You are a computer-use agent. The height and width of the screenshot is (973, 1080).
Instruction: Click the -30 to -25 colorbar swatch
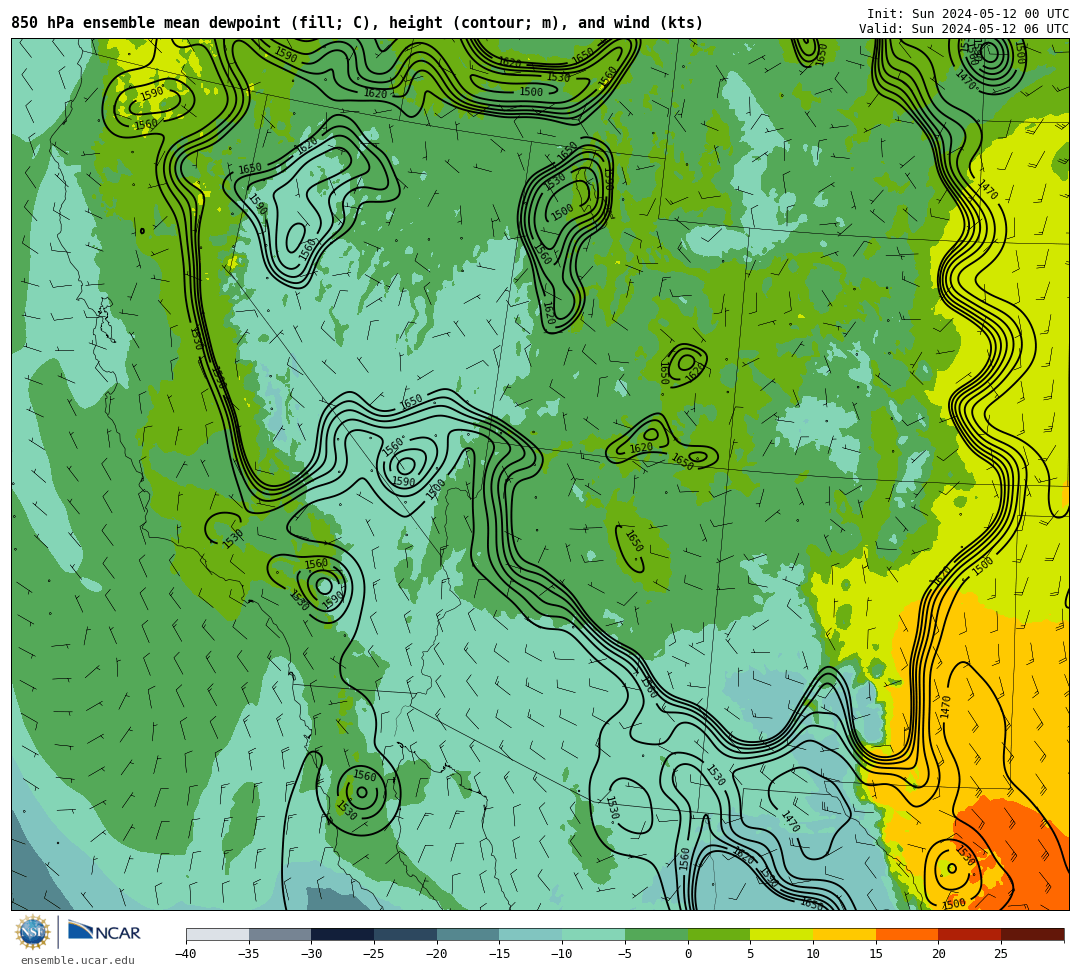pyautogui.click(x=343, y=934)
